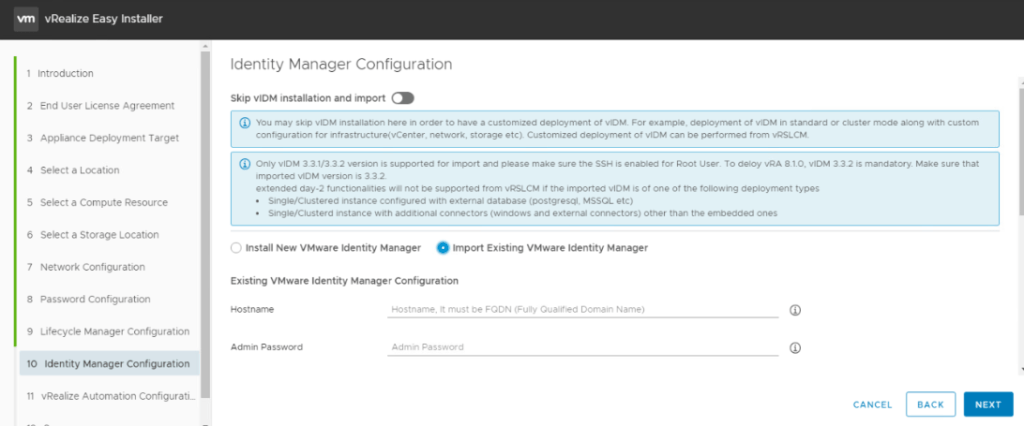Click the sidebar steps scrollbar
The image size is (1024, 426).
pos(206,220)
